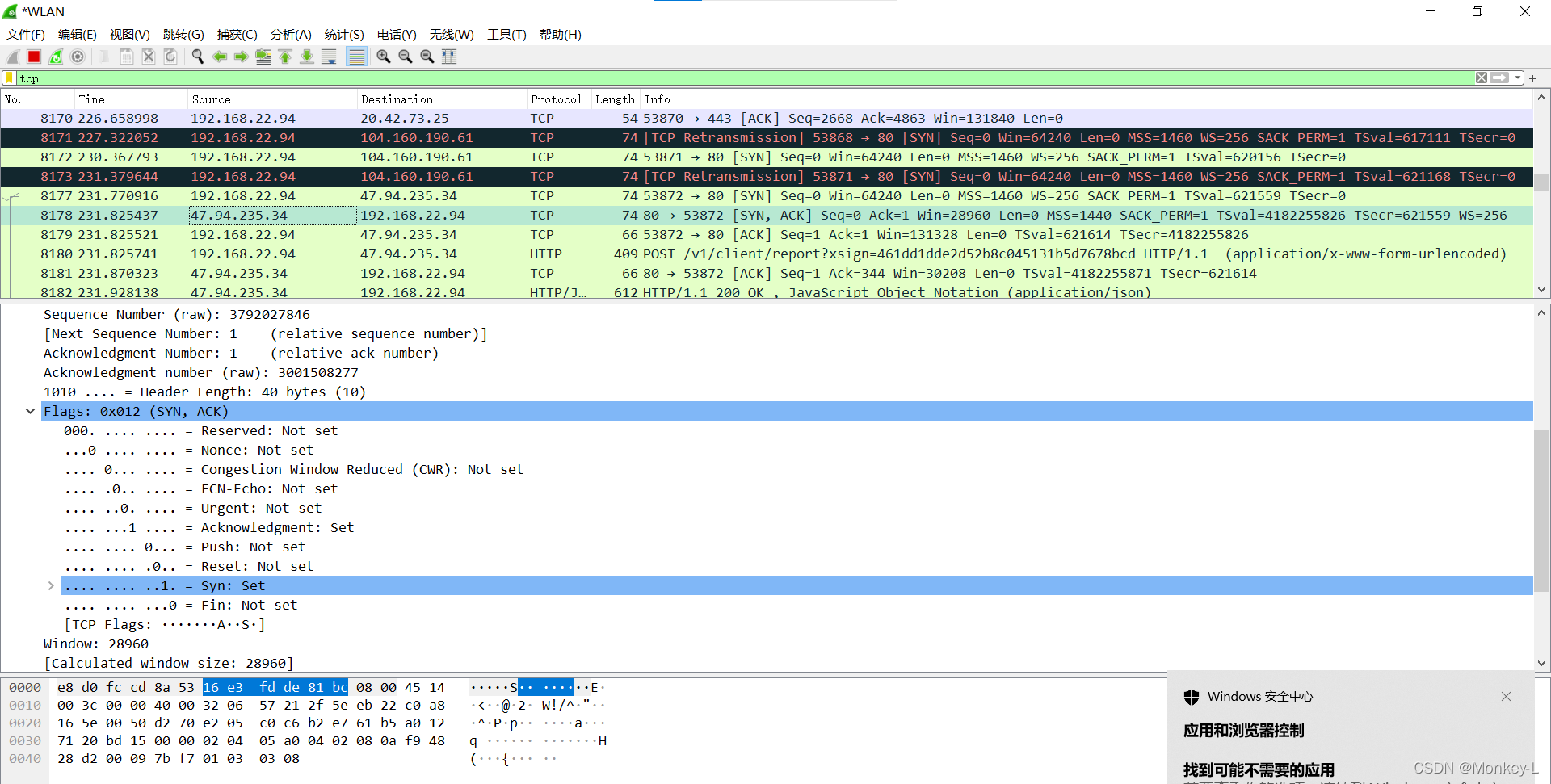Open the 视图(V) menu

click(130, 35)
